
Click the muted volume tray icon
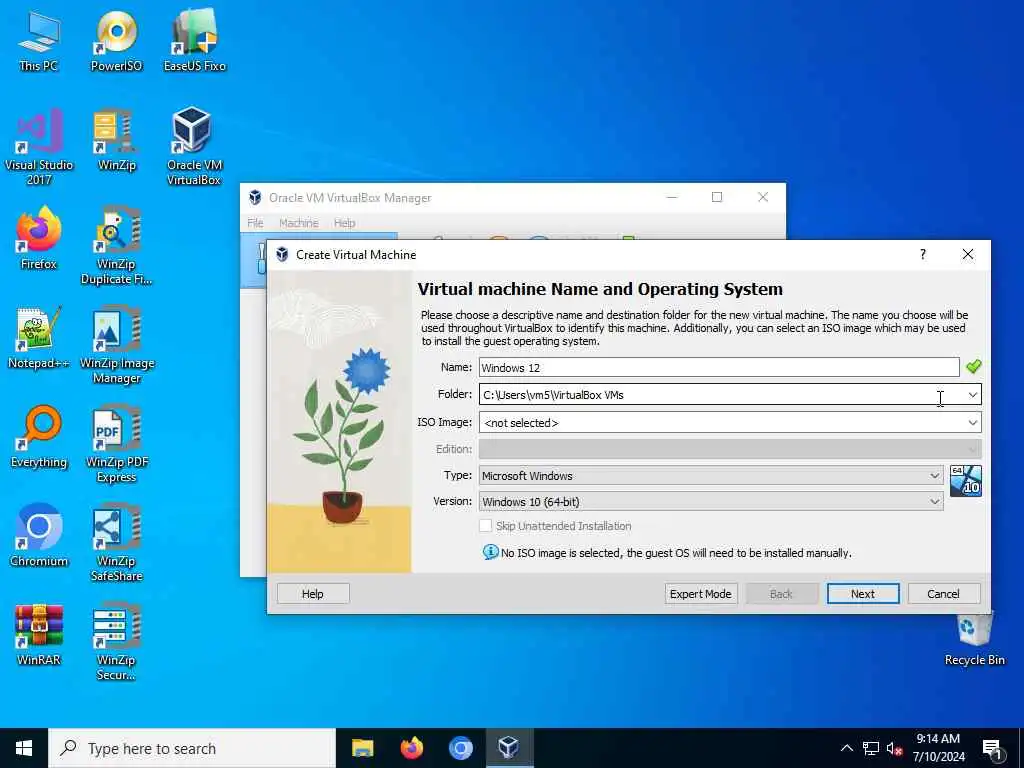coord(895,748)
